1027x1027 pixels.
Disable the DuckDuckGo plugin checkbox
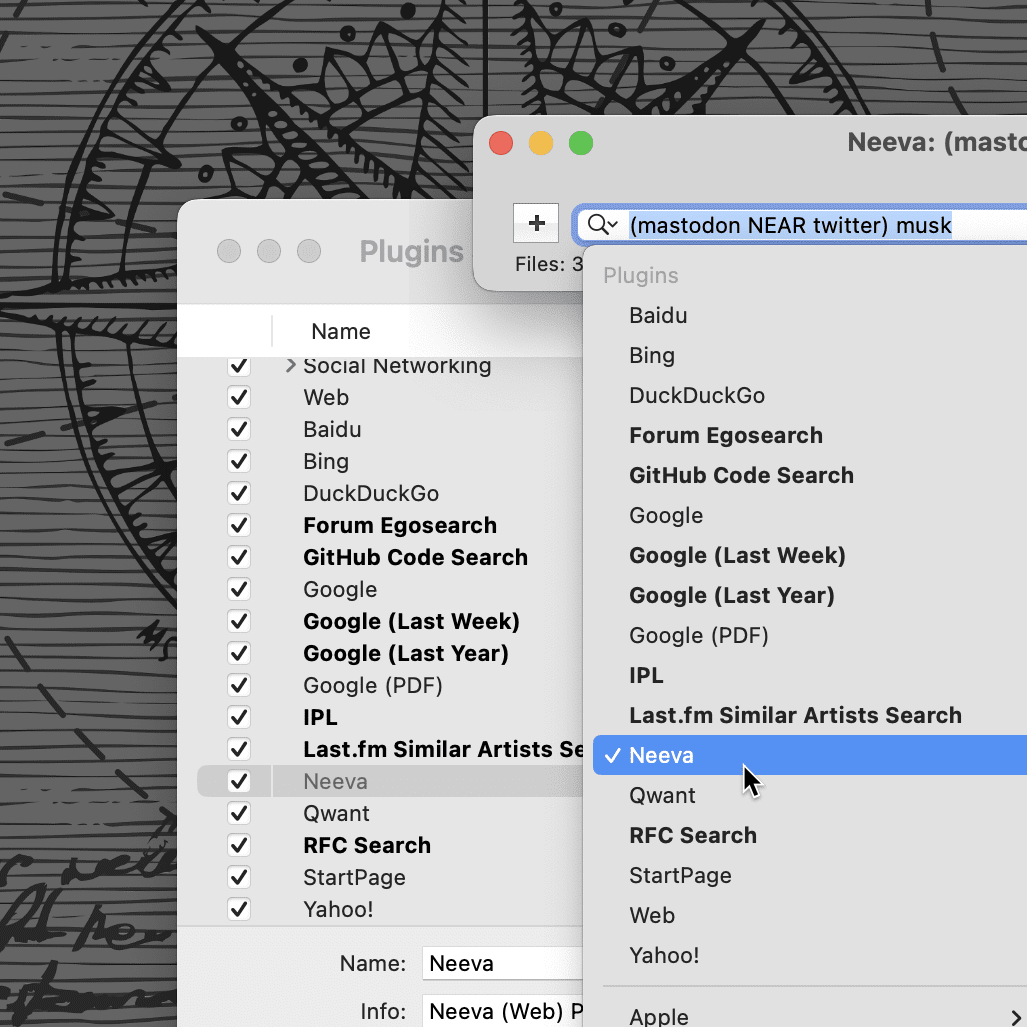[x=239, y=493]
